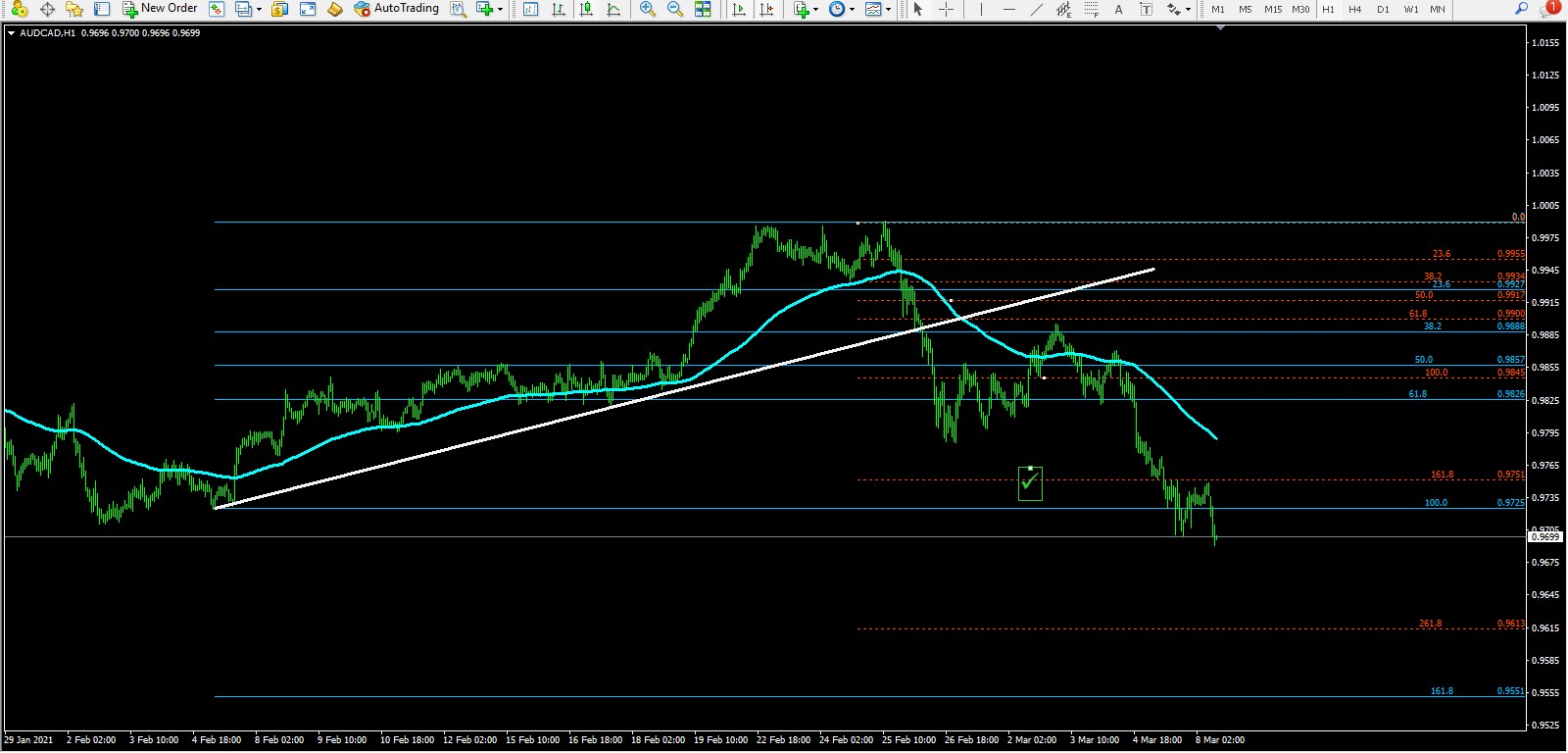The image size is (1568, 753).
Task: Select the trendline drawing tool
Action: click(1036, 9)
